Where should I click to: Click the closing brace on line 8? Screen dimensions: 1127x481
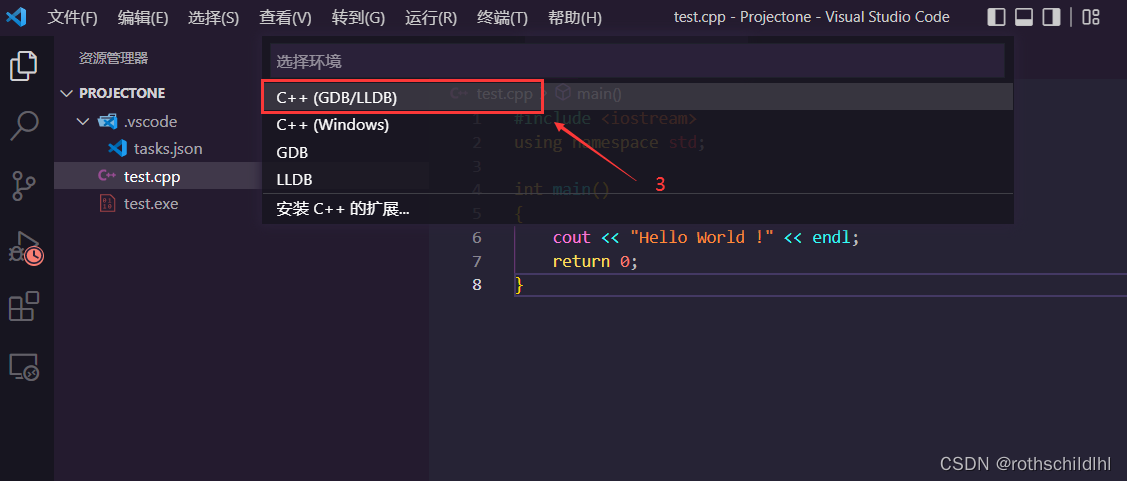[519, 285]
